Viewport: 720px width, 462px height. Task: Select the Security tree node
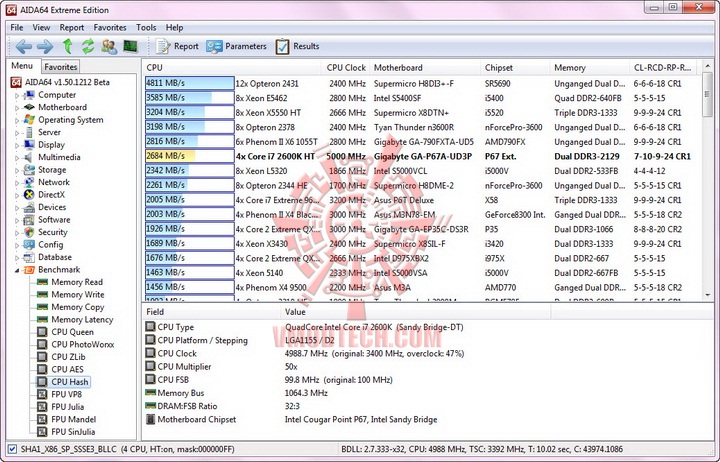(x=53, y=232)
